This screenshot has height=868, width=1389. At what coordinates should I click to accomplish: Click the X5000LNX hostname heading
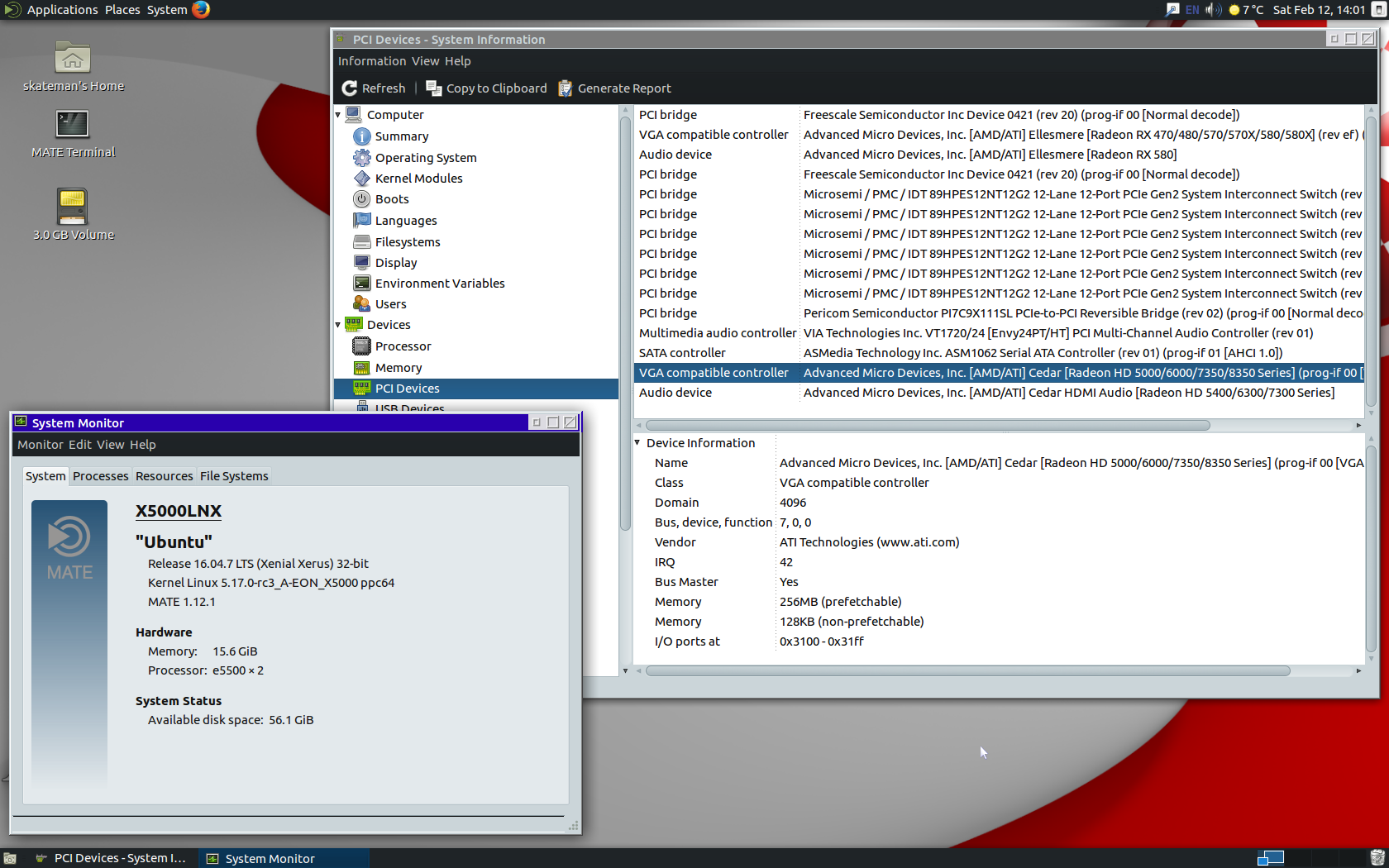[x=179, y=511]
